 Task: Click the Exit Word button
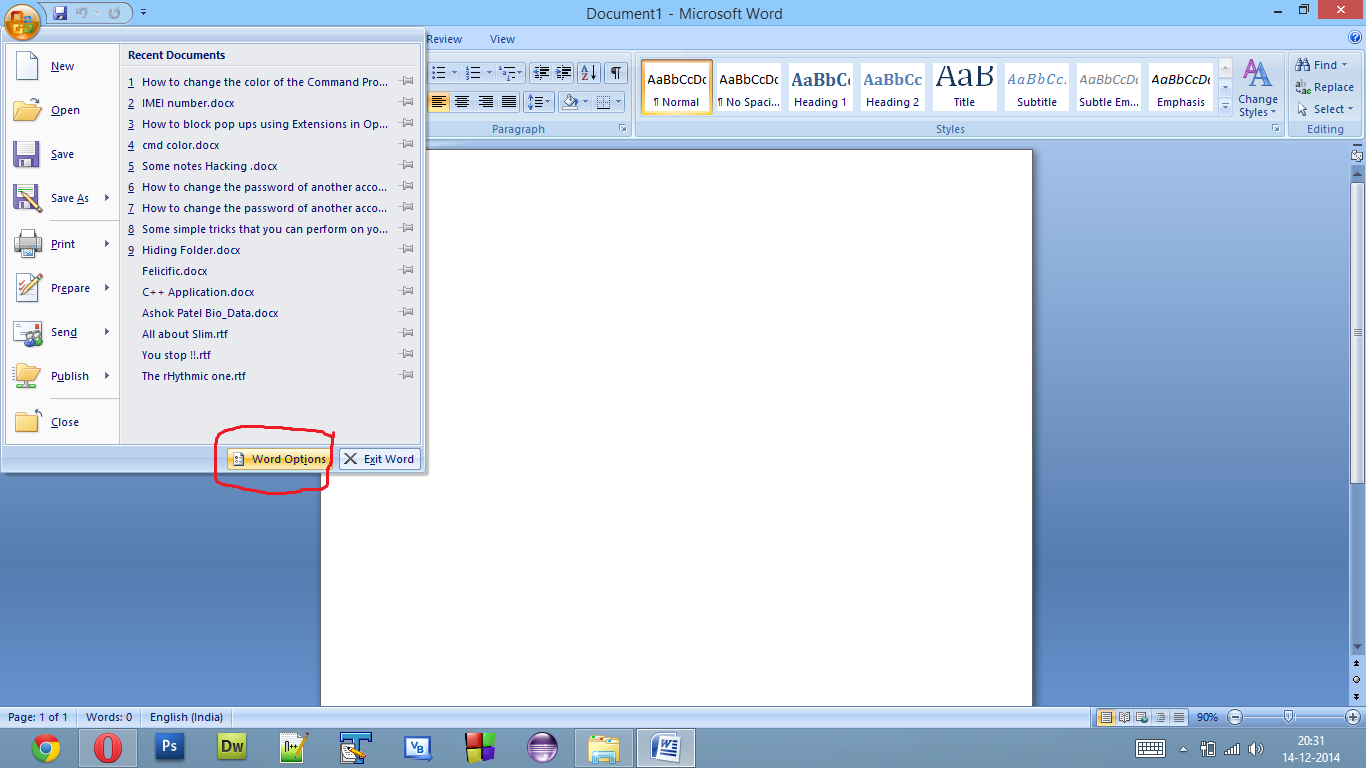379,458
